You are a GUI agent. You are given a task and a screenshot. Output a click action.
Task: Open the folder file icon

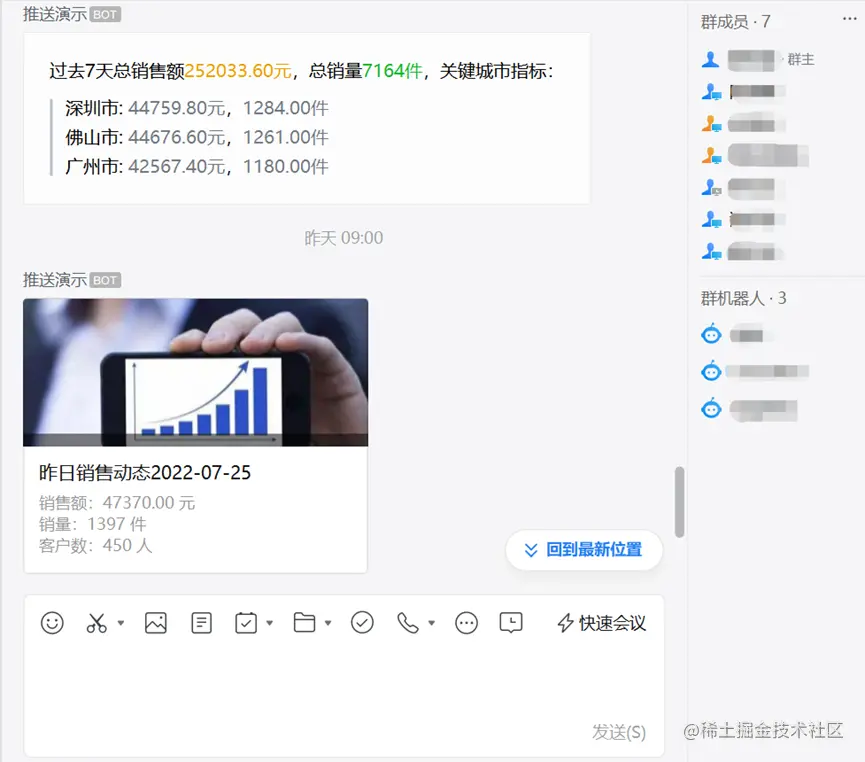click(x=305, y=623)
